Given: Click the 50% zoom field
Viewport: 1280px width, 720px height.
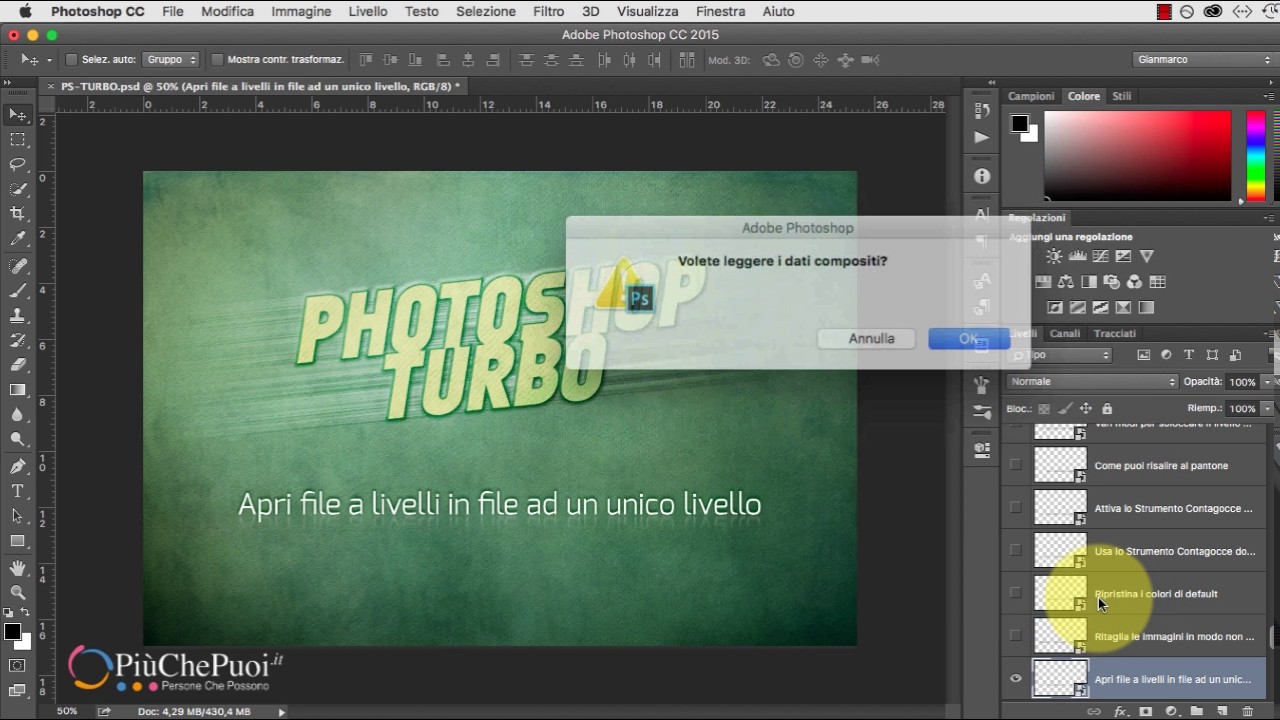Looking at the screenshot, I should pos(67,712).
